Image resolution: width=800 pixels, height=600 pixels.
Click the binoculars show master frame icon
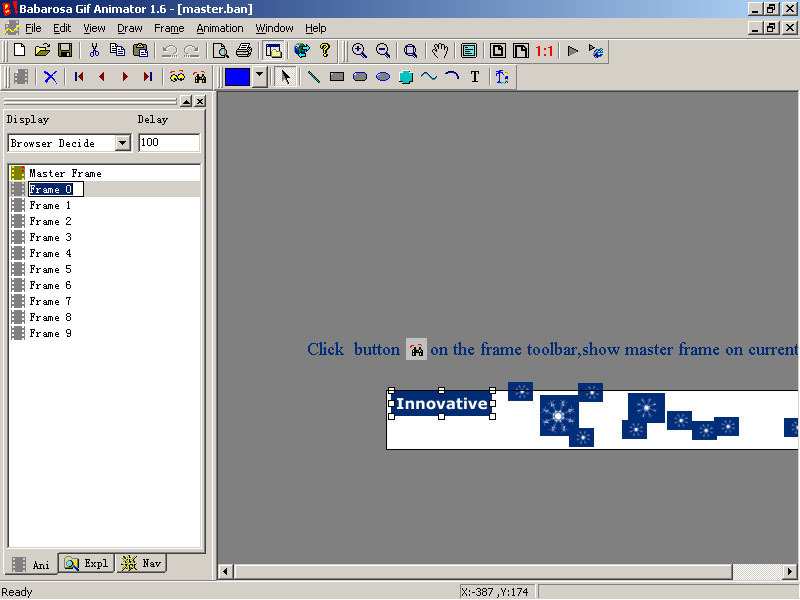click(200, 77)
